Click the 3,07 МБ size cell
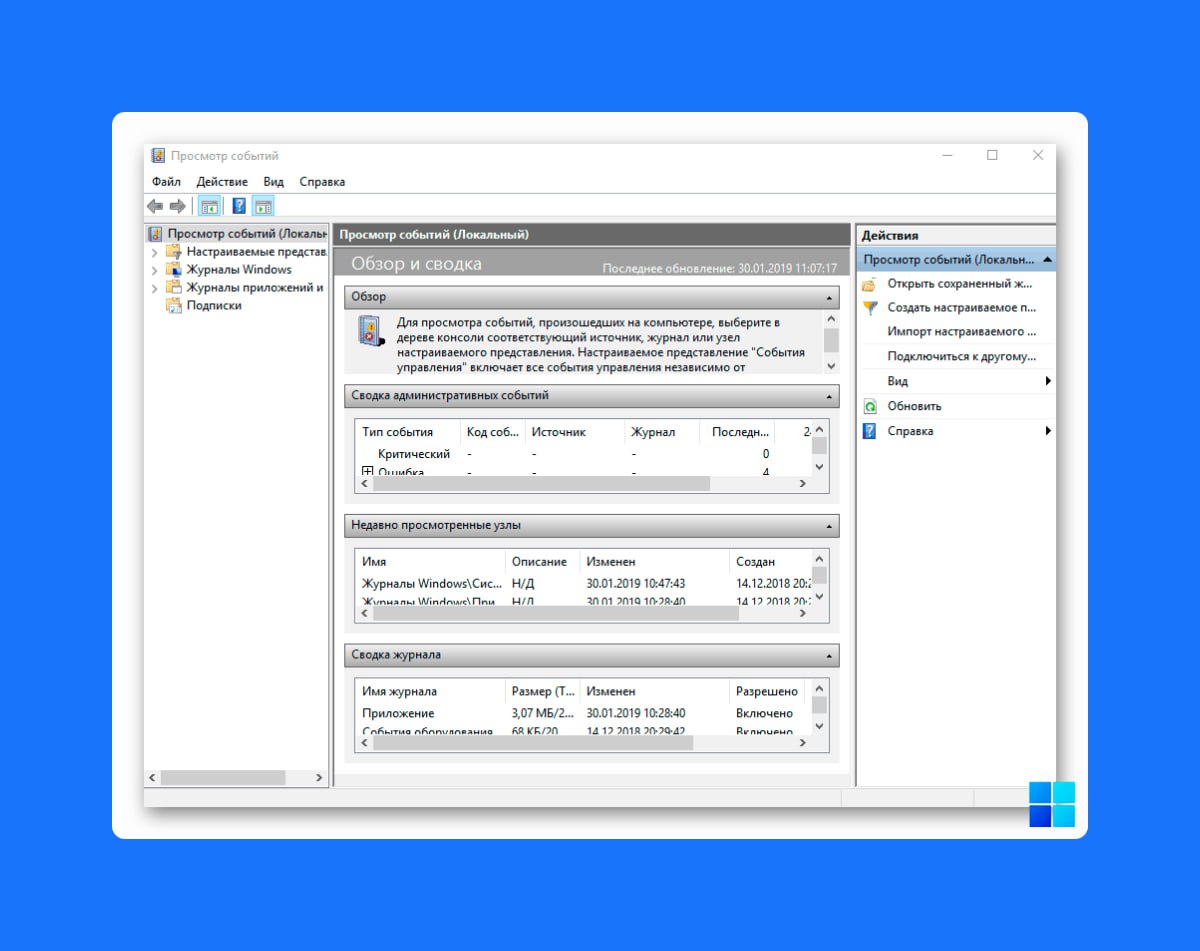 tap(543, 713)
